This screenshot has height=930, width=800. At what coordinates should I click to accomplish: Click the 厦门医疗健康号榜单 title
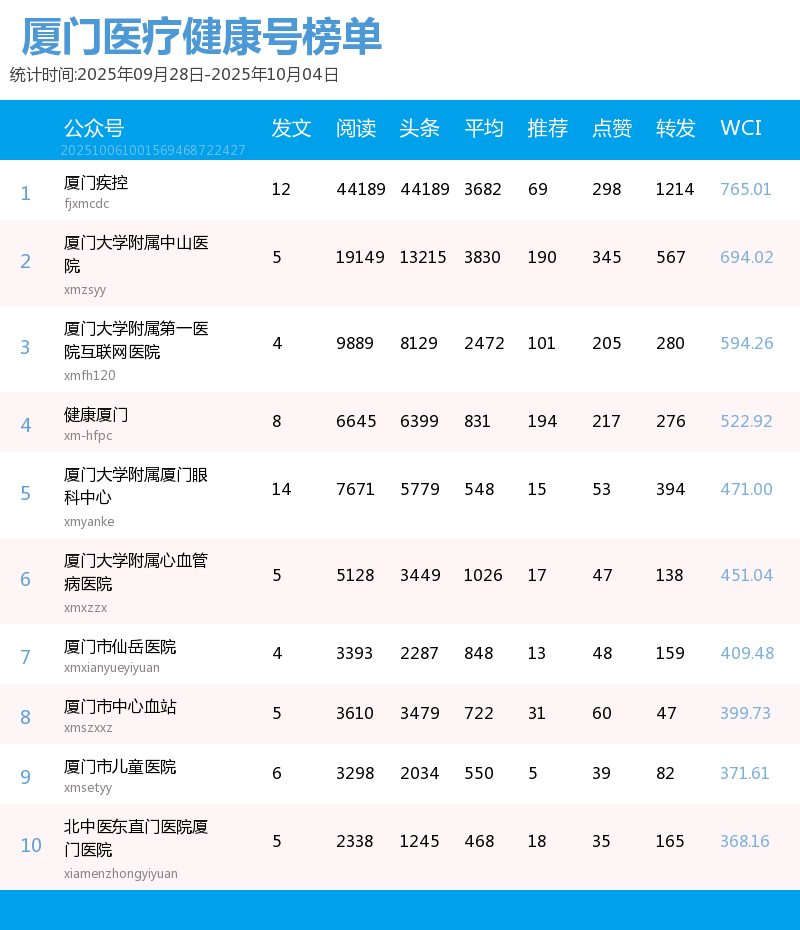coord(201,38)
